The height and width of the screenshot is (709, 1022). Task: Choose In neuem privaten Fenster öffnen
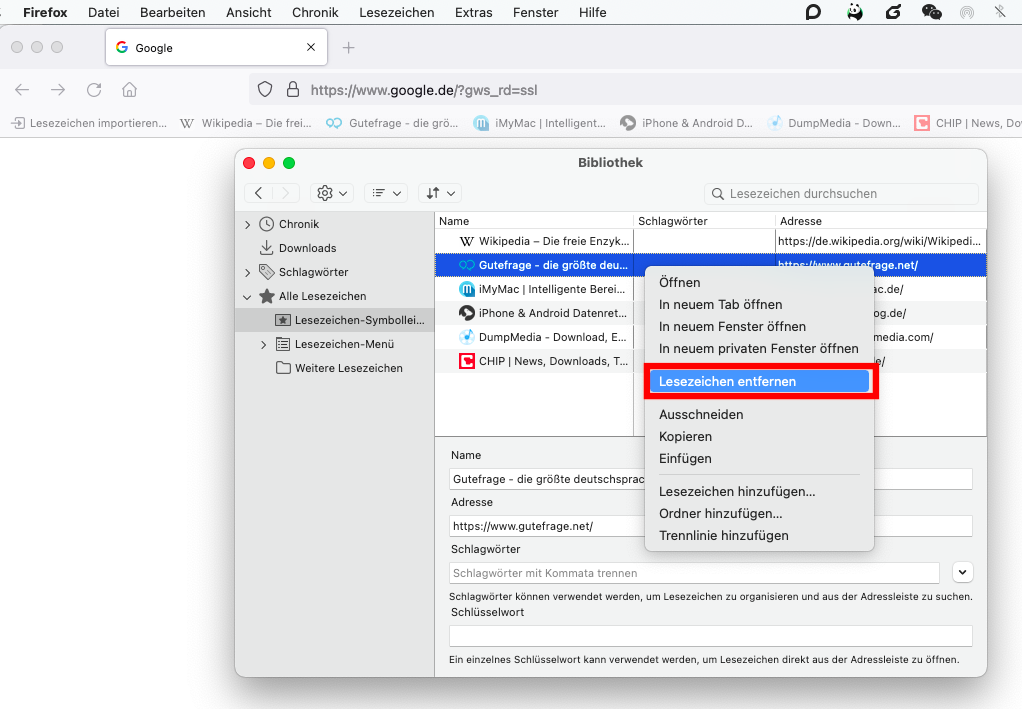coord(759,349)
